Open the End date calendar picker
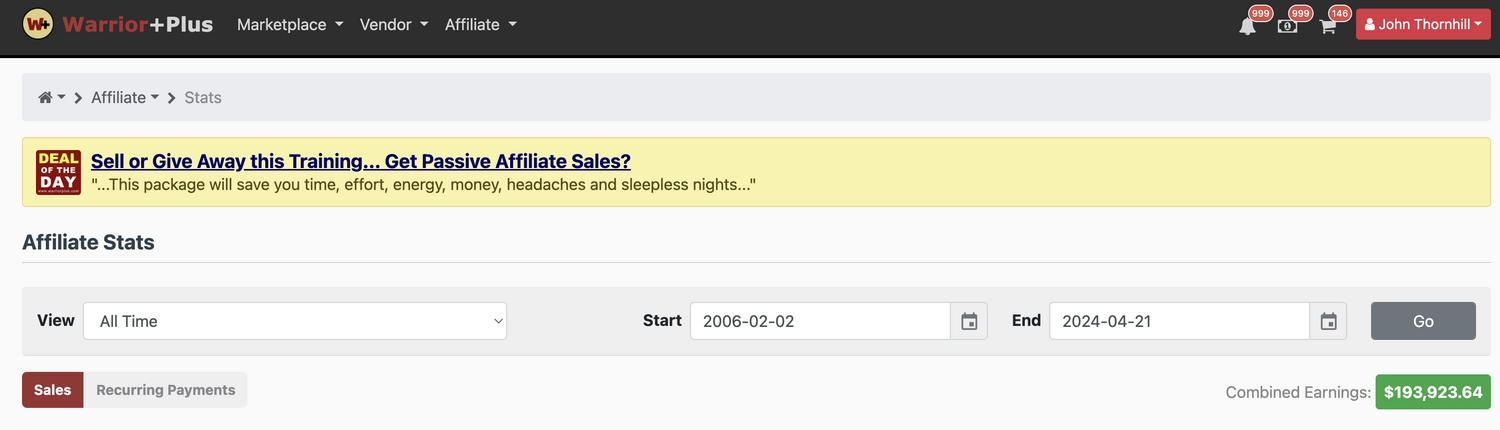This screenshot has width=1500, height=430. 1328,321
